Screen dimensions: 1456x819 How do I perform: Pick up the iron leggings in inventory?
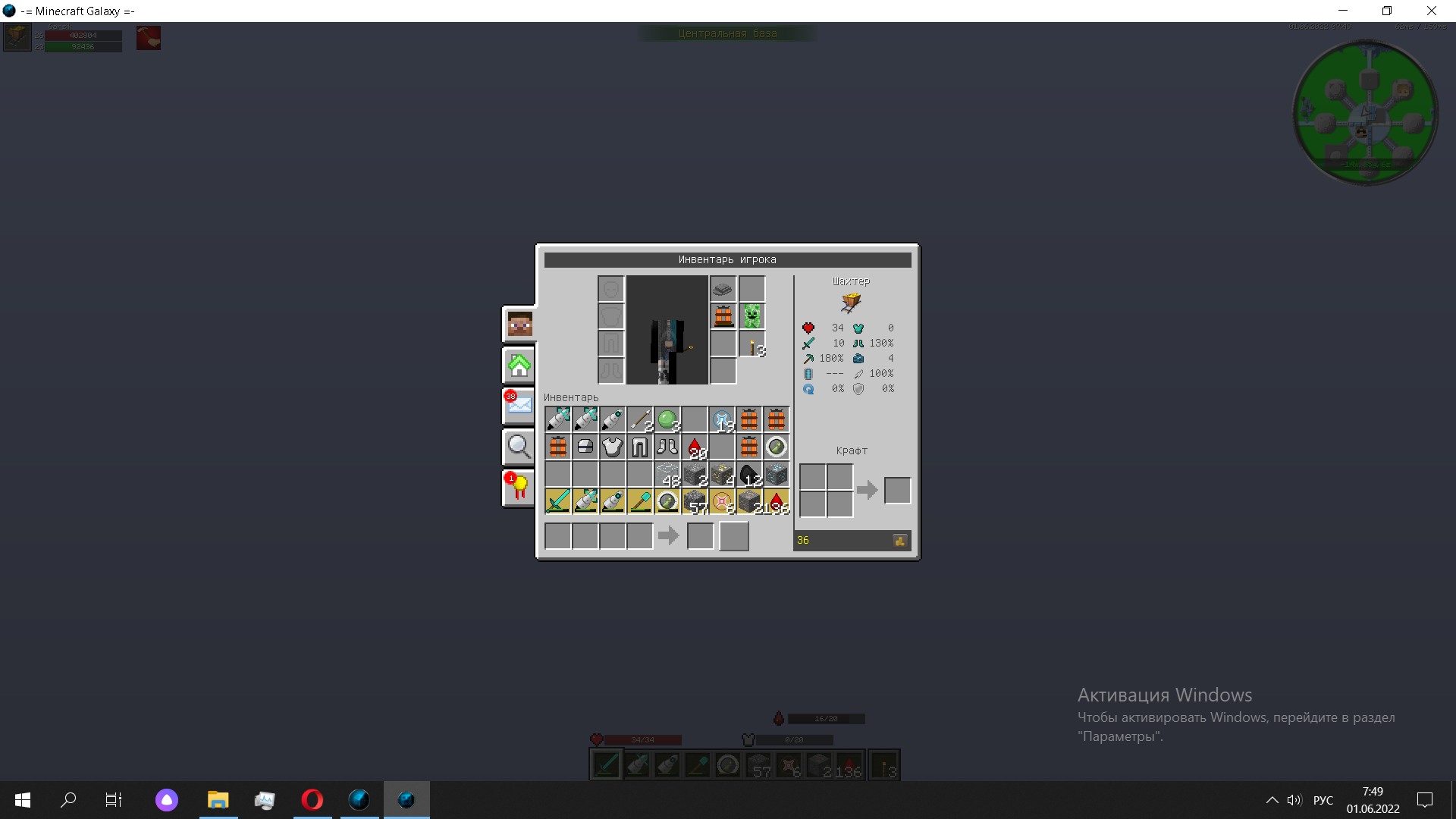[x=640, y=447]
